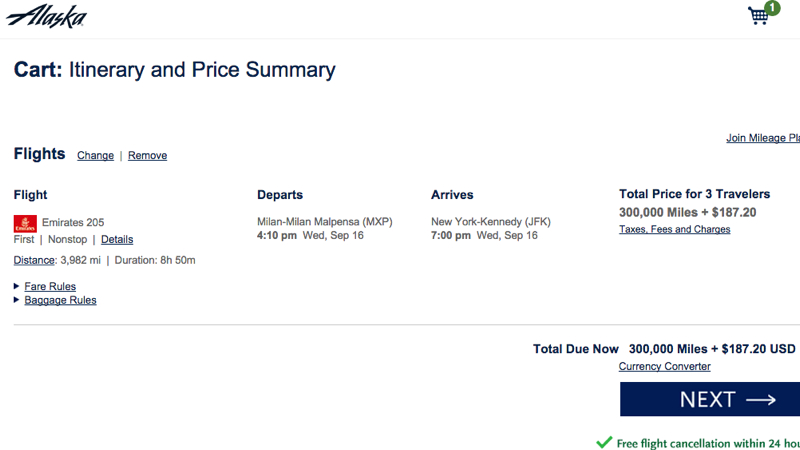Remove the flight from the cart
The image size is (800, 450).
(147, 156)
